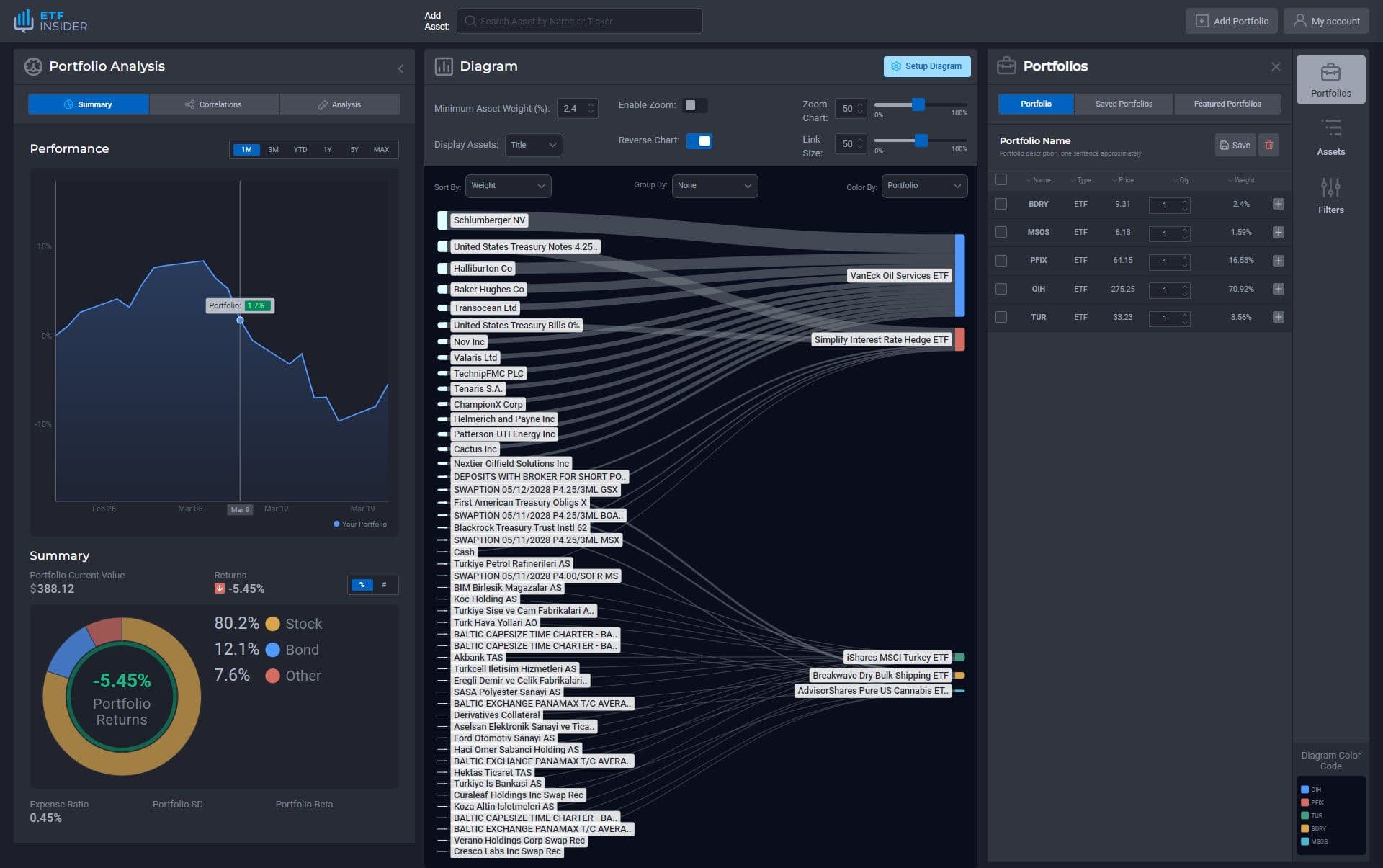The image size is (1383, 868).
Task: Delete portfolio with the trash icon
Action: click(1268, 145)
